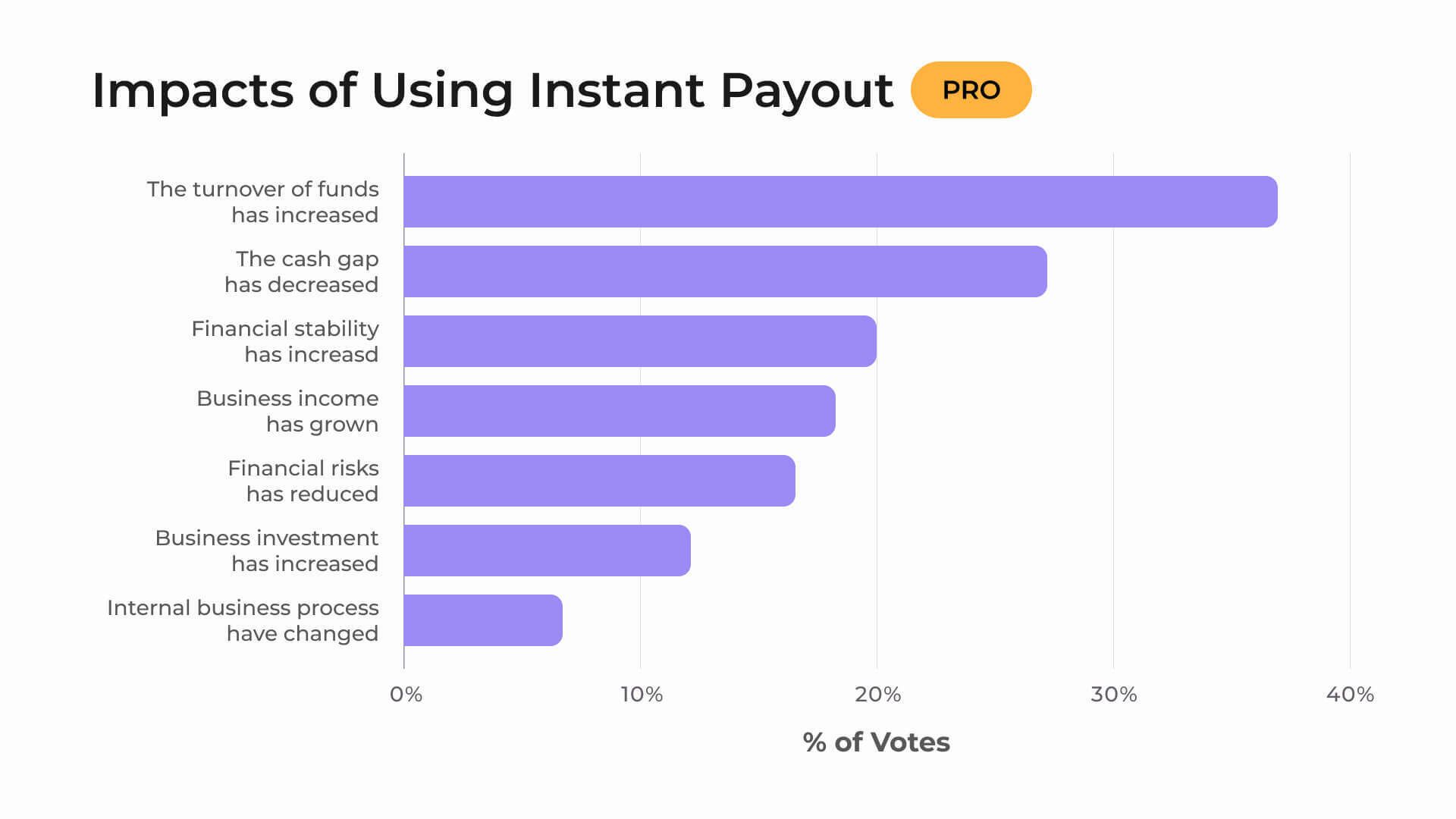The height and width of the screenshot is (819, 1456).
Task: Click the 20% axis tick label
Action: coord(878,695)
